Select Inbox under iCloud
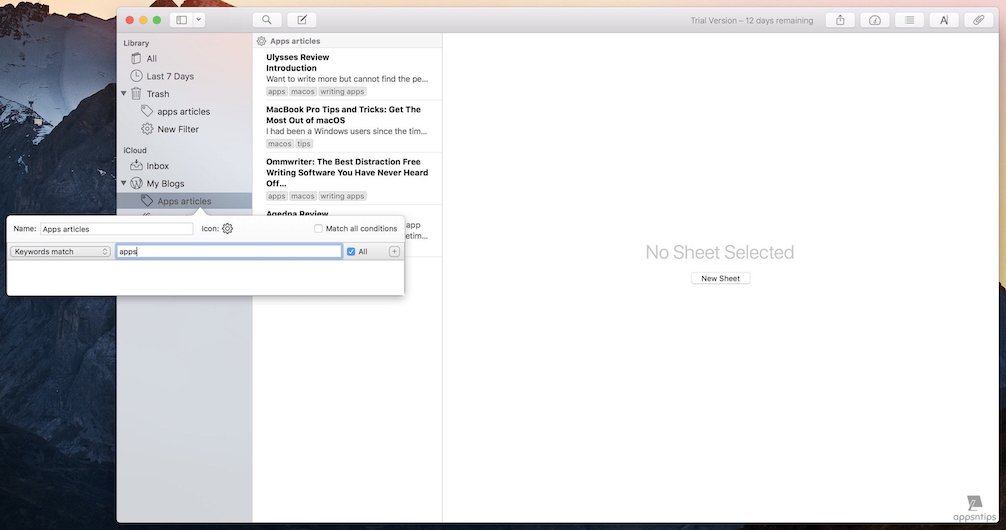 tap(157, 166)
